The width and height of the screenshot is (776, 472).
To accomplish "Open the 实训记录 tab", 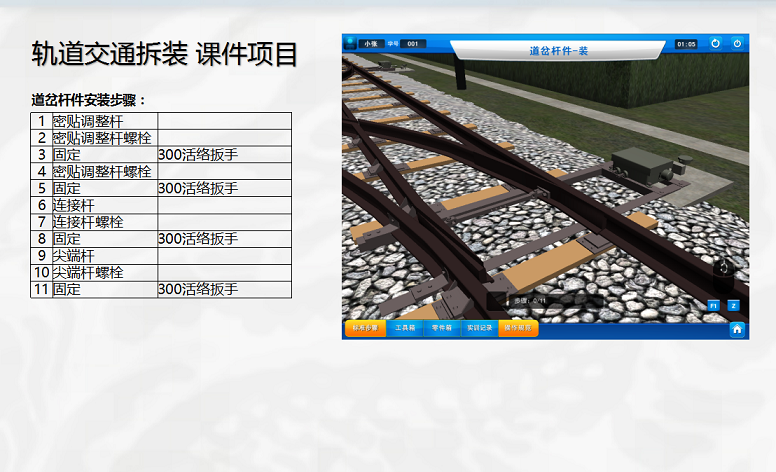I will pos(480,328).
